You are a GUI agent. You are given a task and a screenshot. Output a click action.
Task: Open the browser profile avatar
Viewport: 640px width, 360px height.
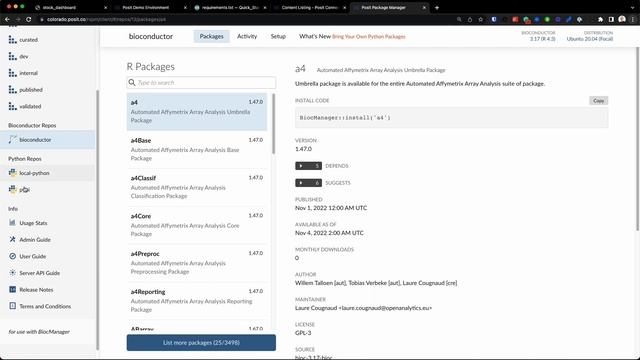coord(622,19)
